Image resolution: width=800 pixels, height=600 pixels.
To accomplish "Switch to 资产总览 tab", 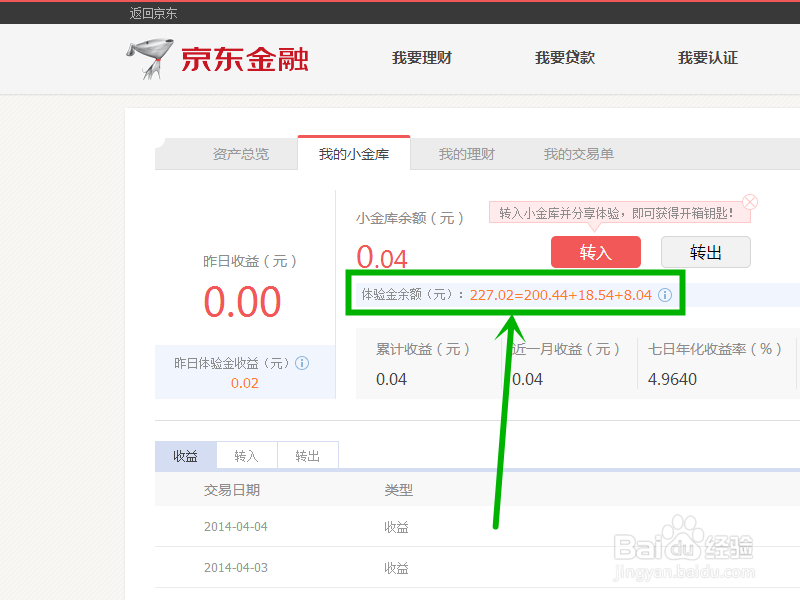I will coord(240,154).
